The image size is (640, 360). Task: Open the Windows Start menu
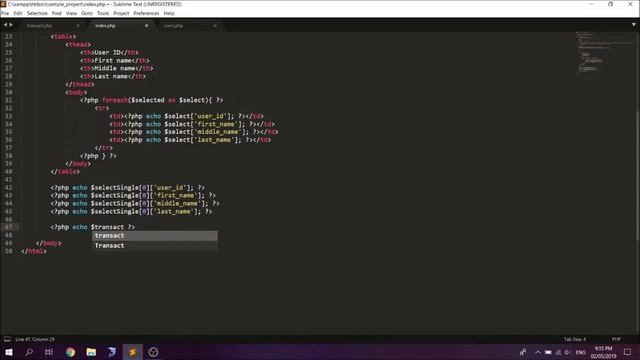click(9, 352)
